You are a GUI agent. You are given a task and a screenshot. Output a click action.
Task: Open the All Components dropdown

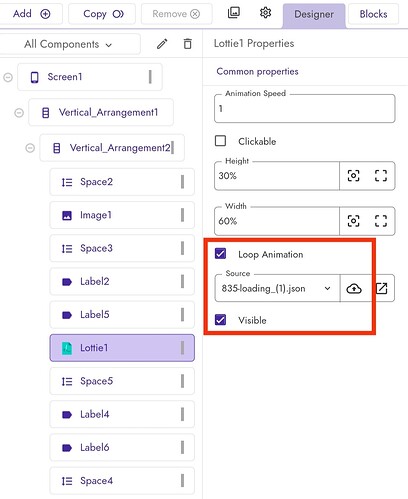click(68, 44)
